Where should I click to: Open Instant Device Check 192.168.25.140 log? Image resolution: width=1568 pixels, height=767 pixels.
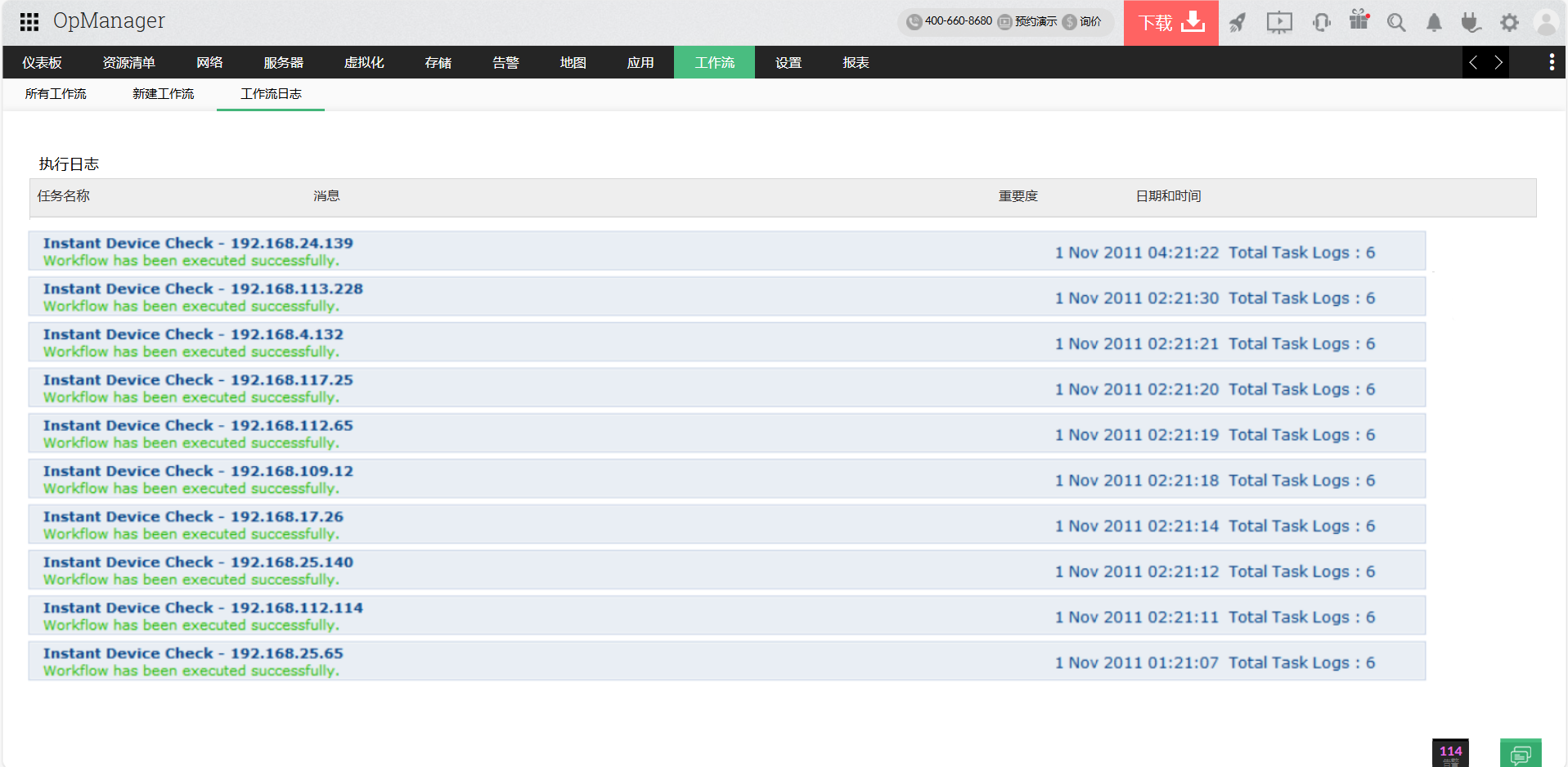point(727,571)
